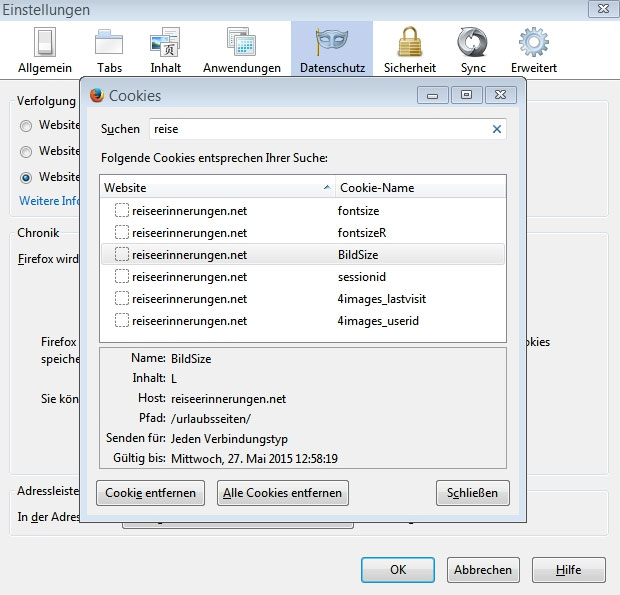Select the second Verfolgung radio option
Image resolution: width=620 pixels, height=595 pixels.
(x=26, y=152)
